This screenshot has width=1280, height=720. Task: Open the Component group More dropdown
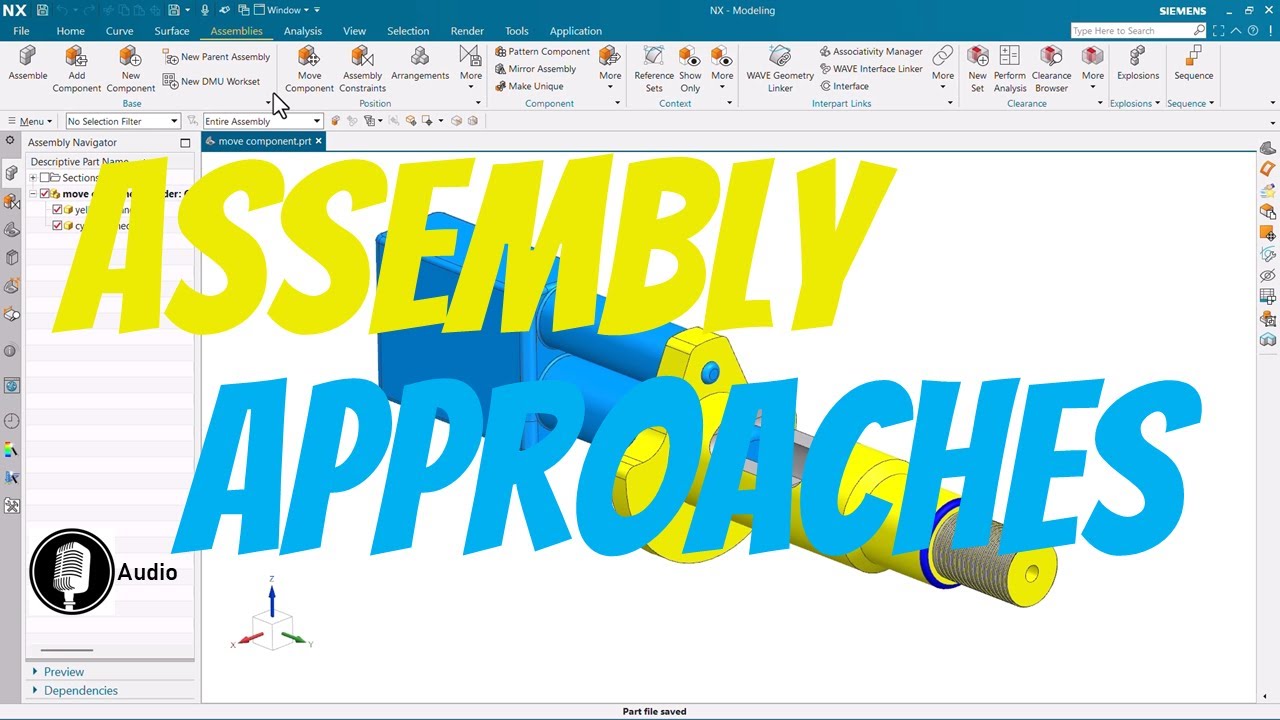(x=610, y=67)
